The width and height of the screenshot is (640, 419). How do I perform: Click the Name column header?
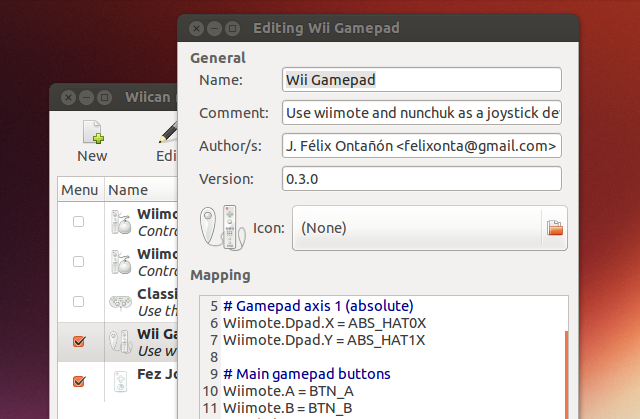coord(141,190)
